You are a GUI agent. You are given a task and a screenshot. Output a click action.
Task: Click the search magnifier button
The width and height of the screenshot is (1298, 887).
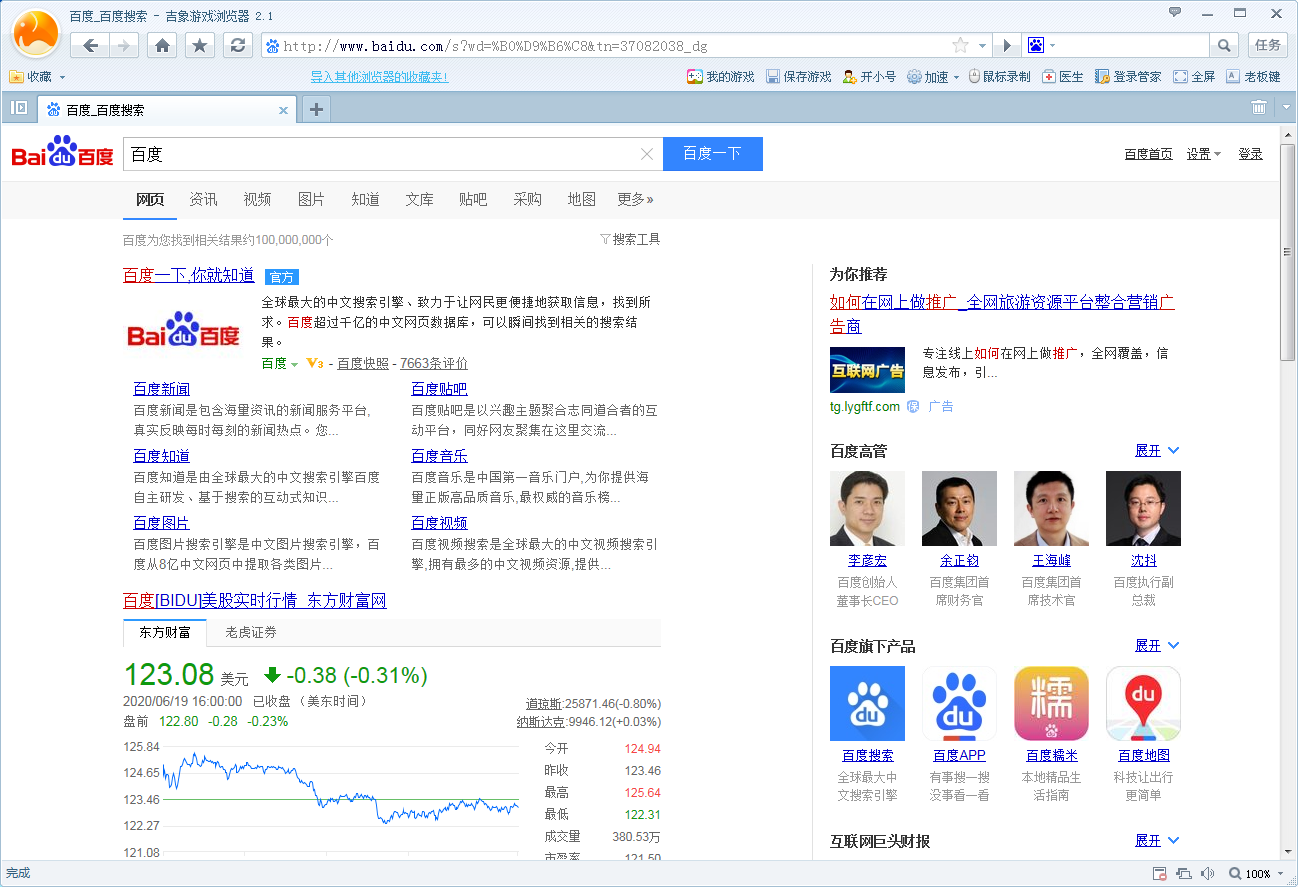pyautogui.click(x=1223, y=45)
